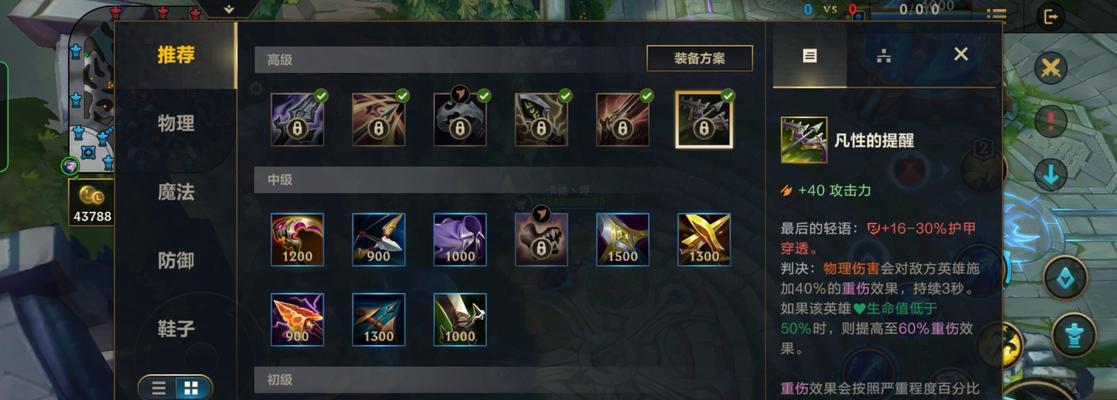Select the green boot 1000 gold item

[x=460, y=320]
